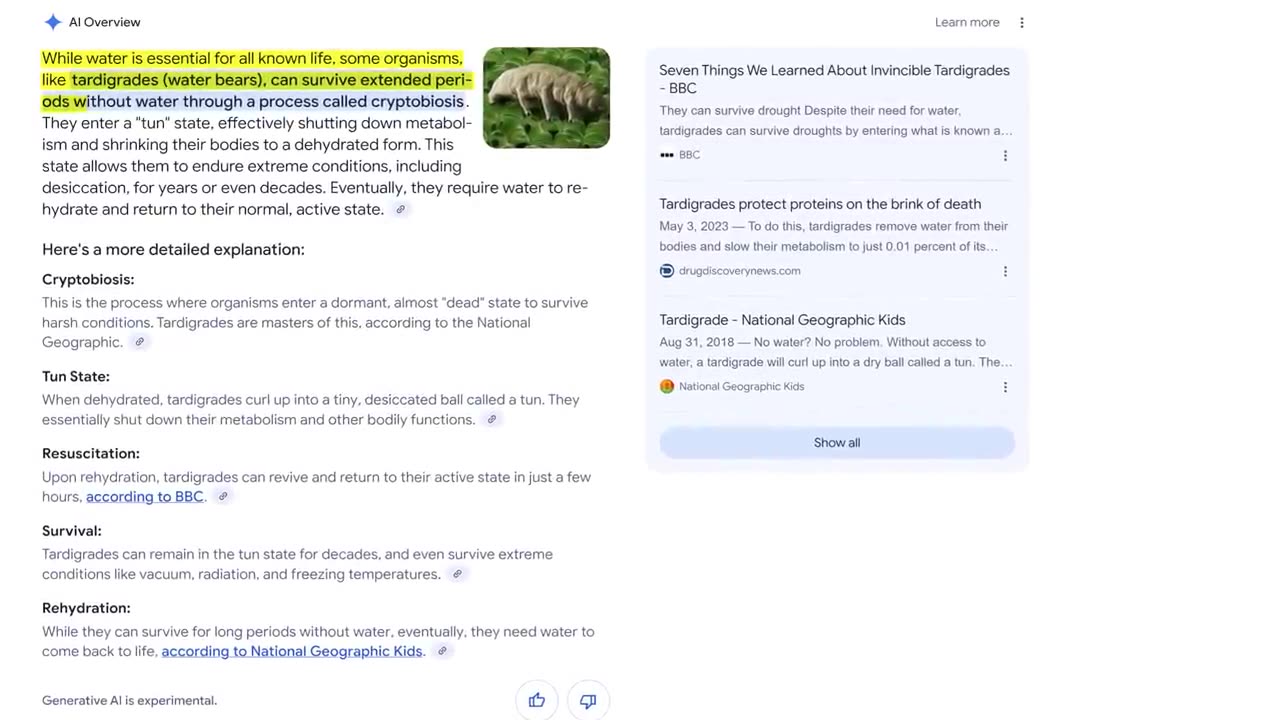
Task: Open 'Tardigrades protect proteins on the brink of death'
Action: coord(820,204)
